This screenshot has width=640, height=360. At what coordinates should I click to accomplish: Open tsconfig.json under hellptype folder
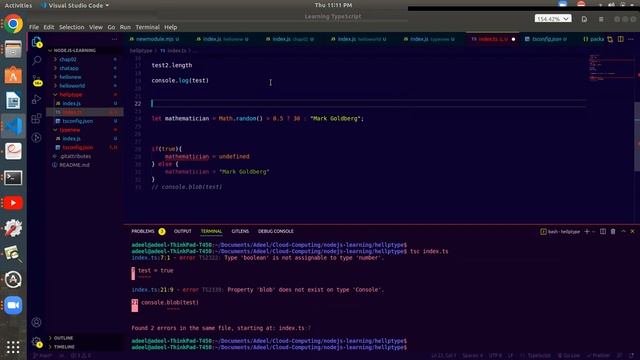[78, 121]
